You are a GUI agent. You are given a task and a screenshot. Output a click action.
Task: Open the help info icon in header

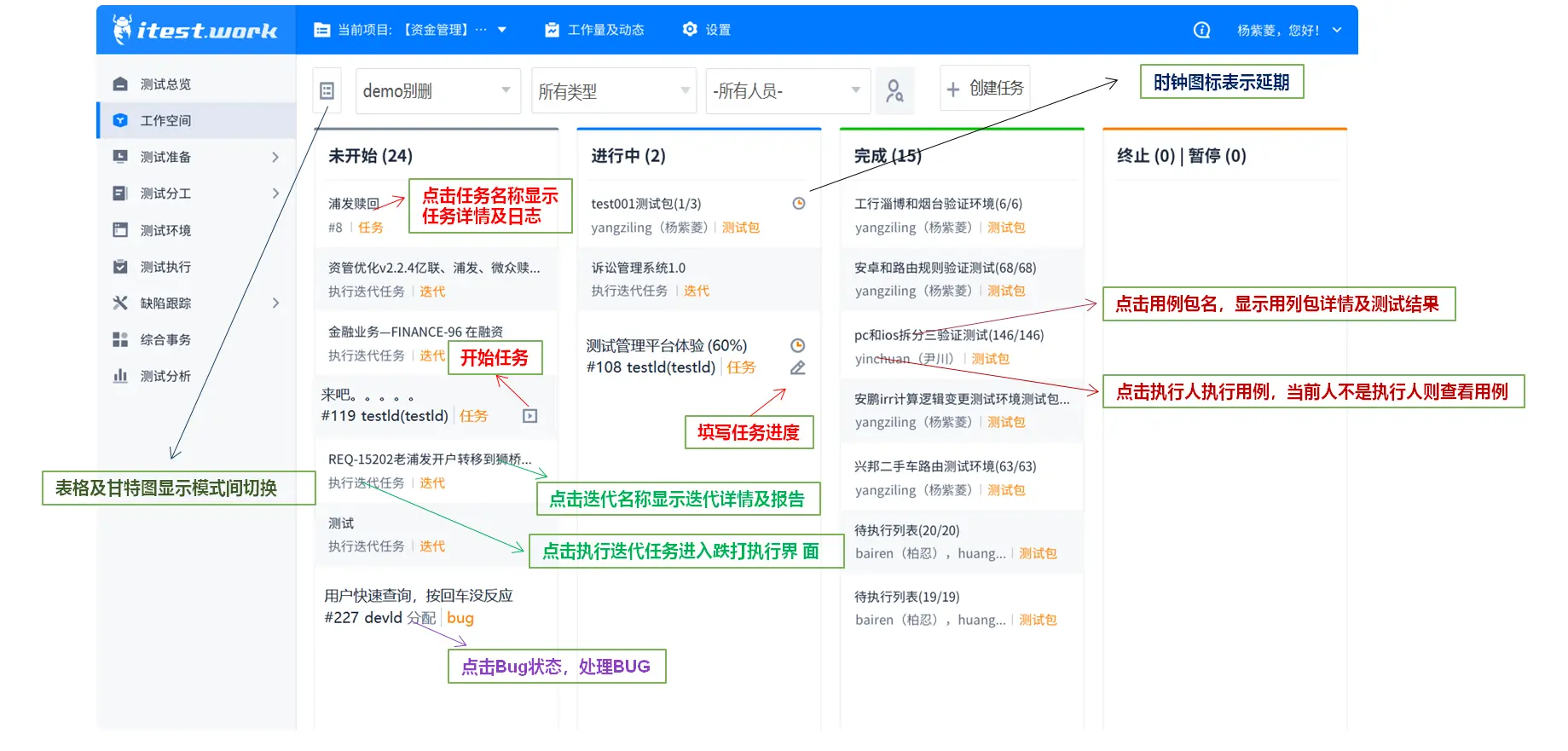(x=1202, y=30)
